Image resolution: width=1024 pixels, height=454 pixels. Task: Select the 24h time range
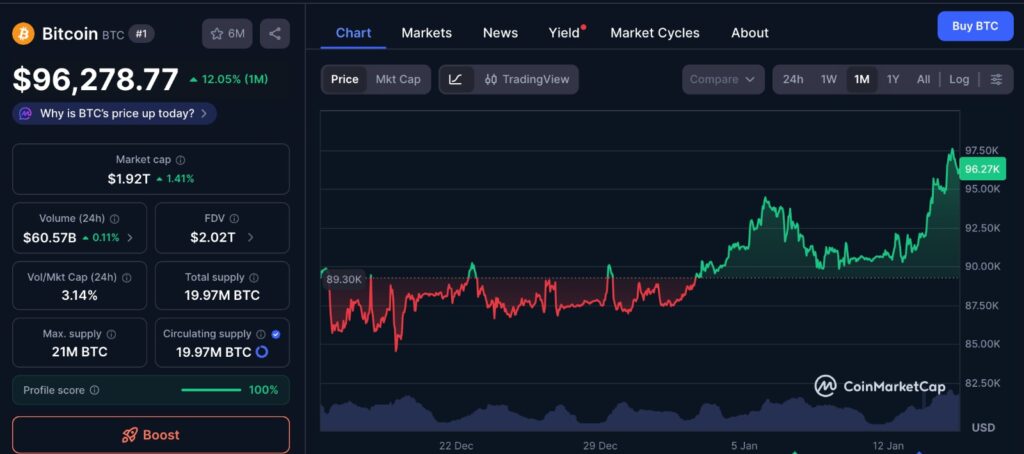tap(793, 79)
